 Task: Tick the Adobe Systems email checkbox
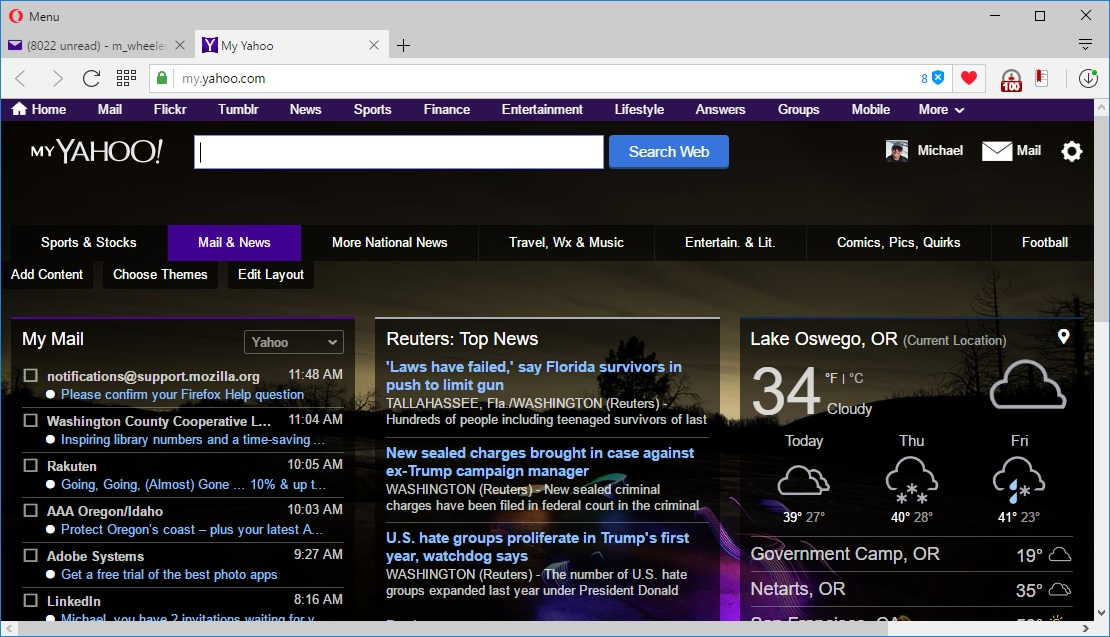point(31,556)
